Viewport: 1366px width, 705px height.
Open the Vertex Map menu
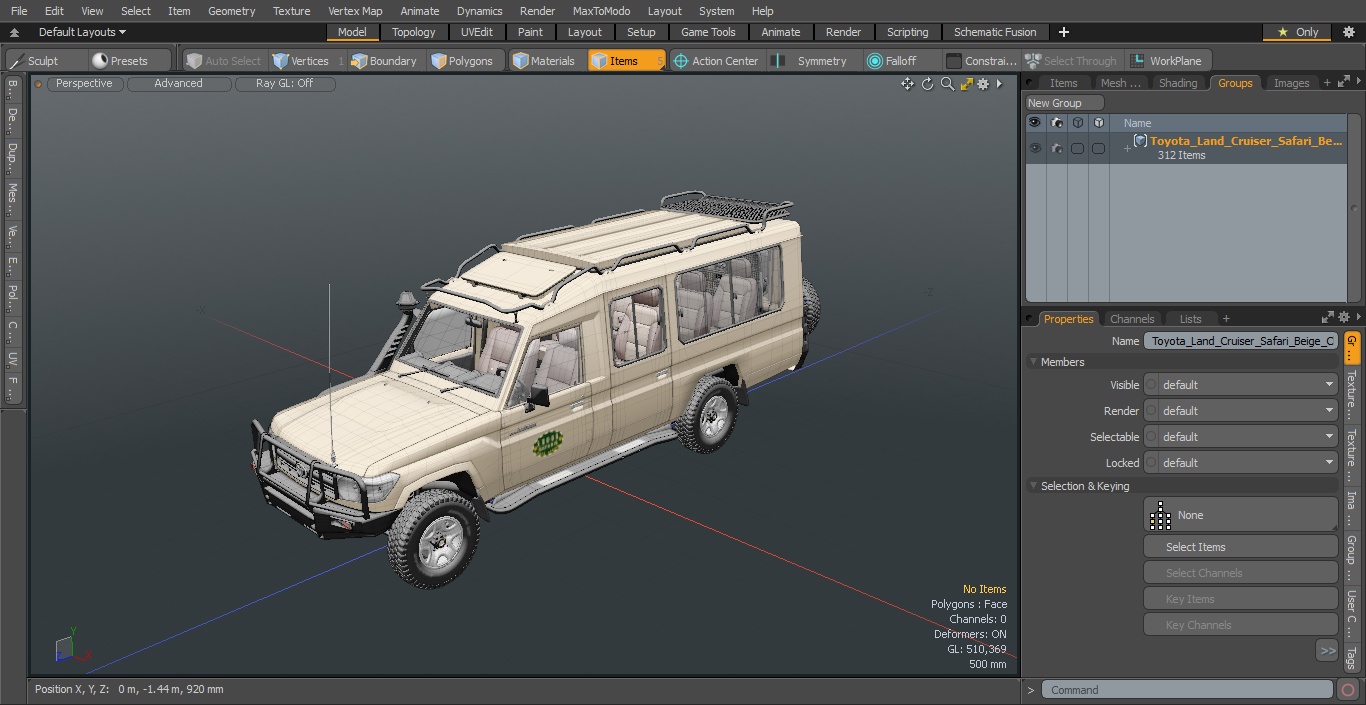355,11
